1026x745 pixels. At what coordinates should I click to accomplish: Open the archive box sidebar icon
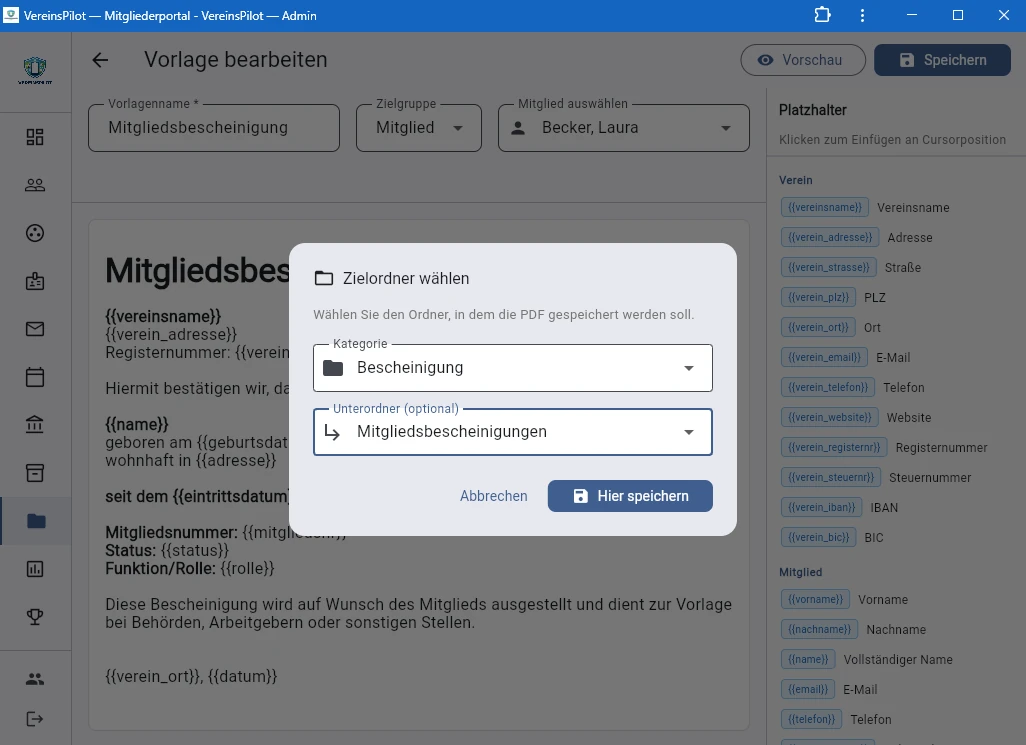35,473
